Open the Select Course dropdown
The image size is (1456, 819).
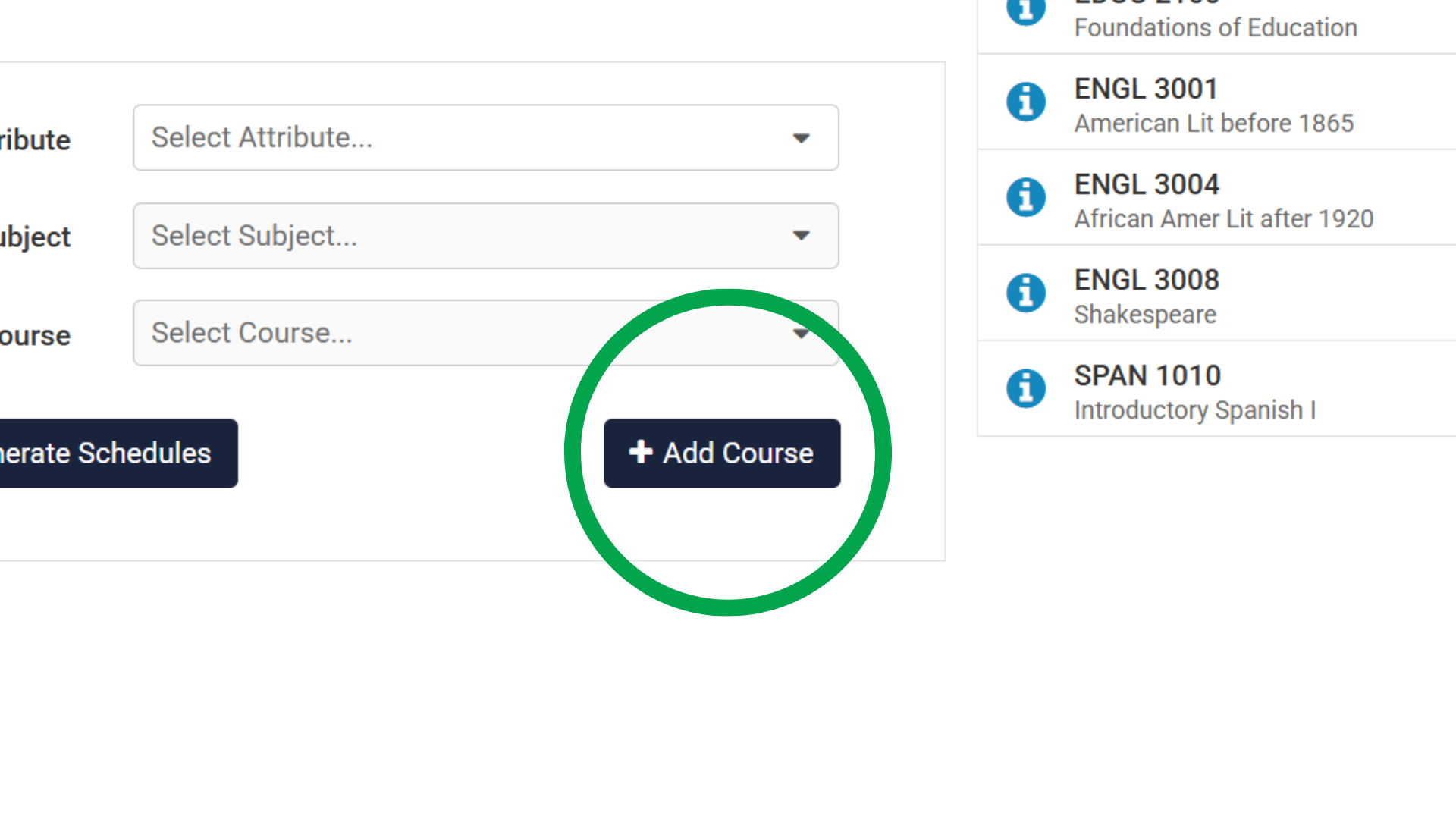pyautogui.click(x=485, y=333)
